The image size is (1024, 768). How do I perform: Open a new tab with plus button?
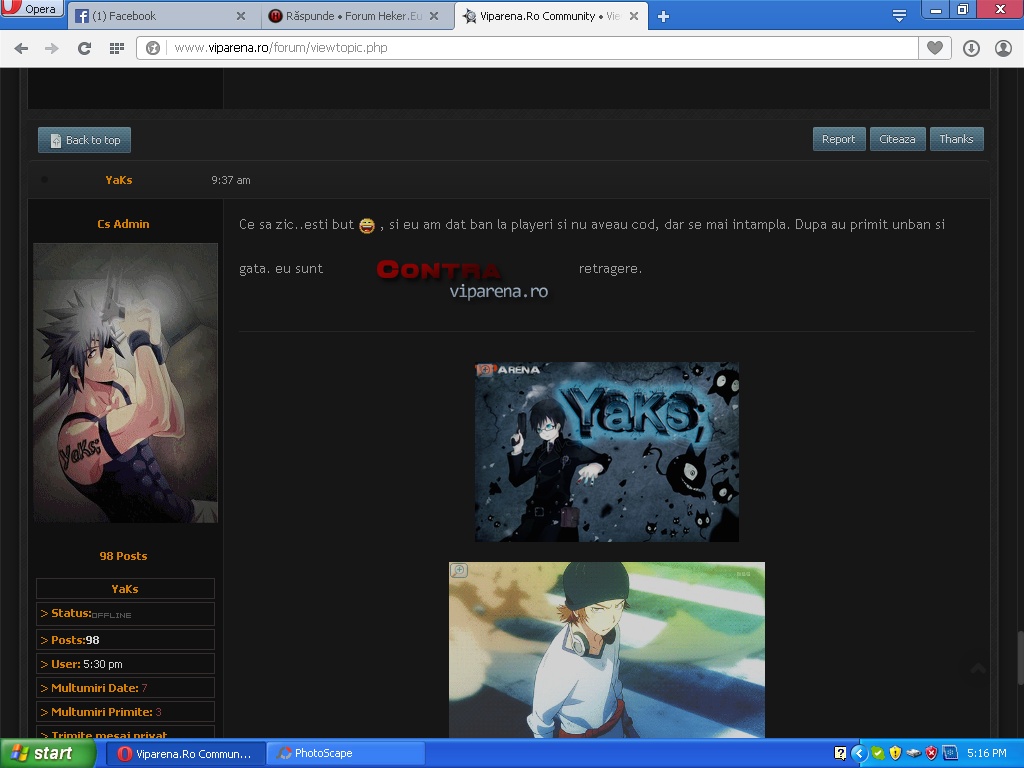(x=664, y=17)
